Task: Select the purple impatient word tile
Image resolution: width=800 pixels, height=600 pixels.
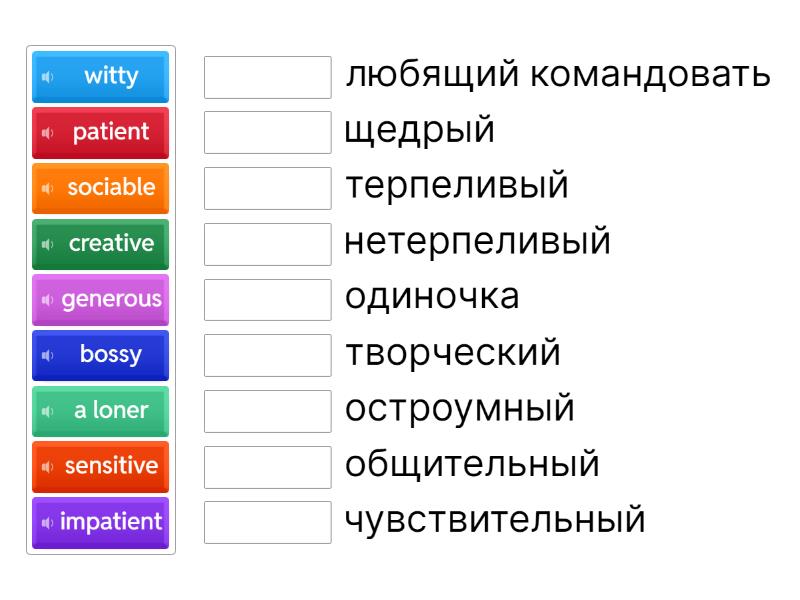Action: click(x=110, y=522)
